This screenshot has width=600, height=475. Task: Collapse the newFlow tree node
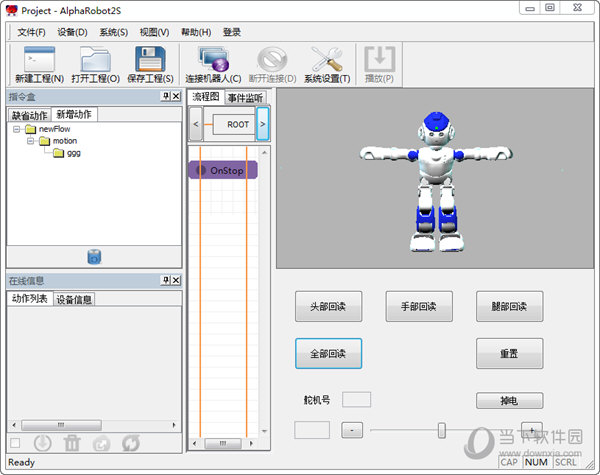pyautogui.click(x=16, y=129)
